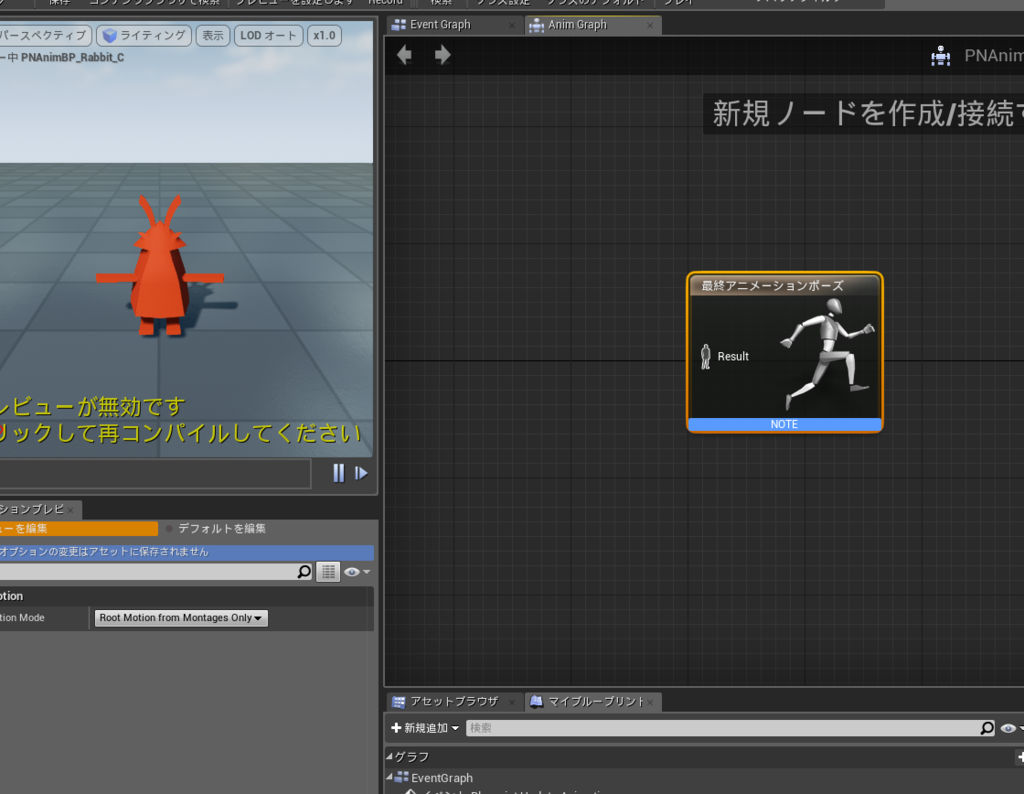Open the 新規追加 dropdown in My Blueprint

pos(424,728)
